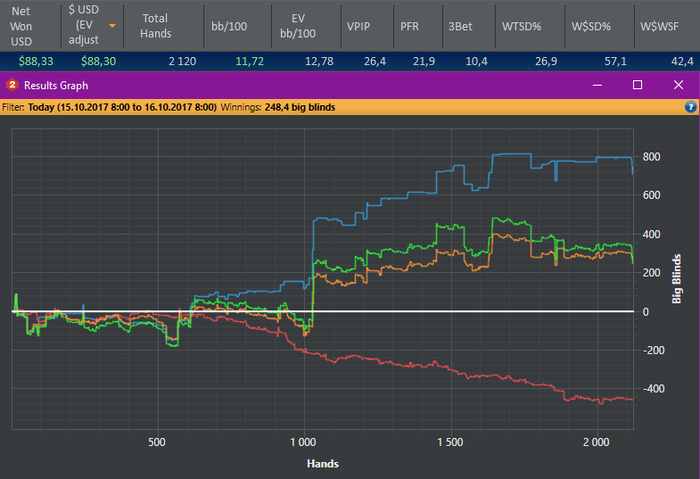Select the 26,9 WTSD% value
The height and width of the screenshot is (479, 700).
546,61
